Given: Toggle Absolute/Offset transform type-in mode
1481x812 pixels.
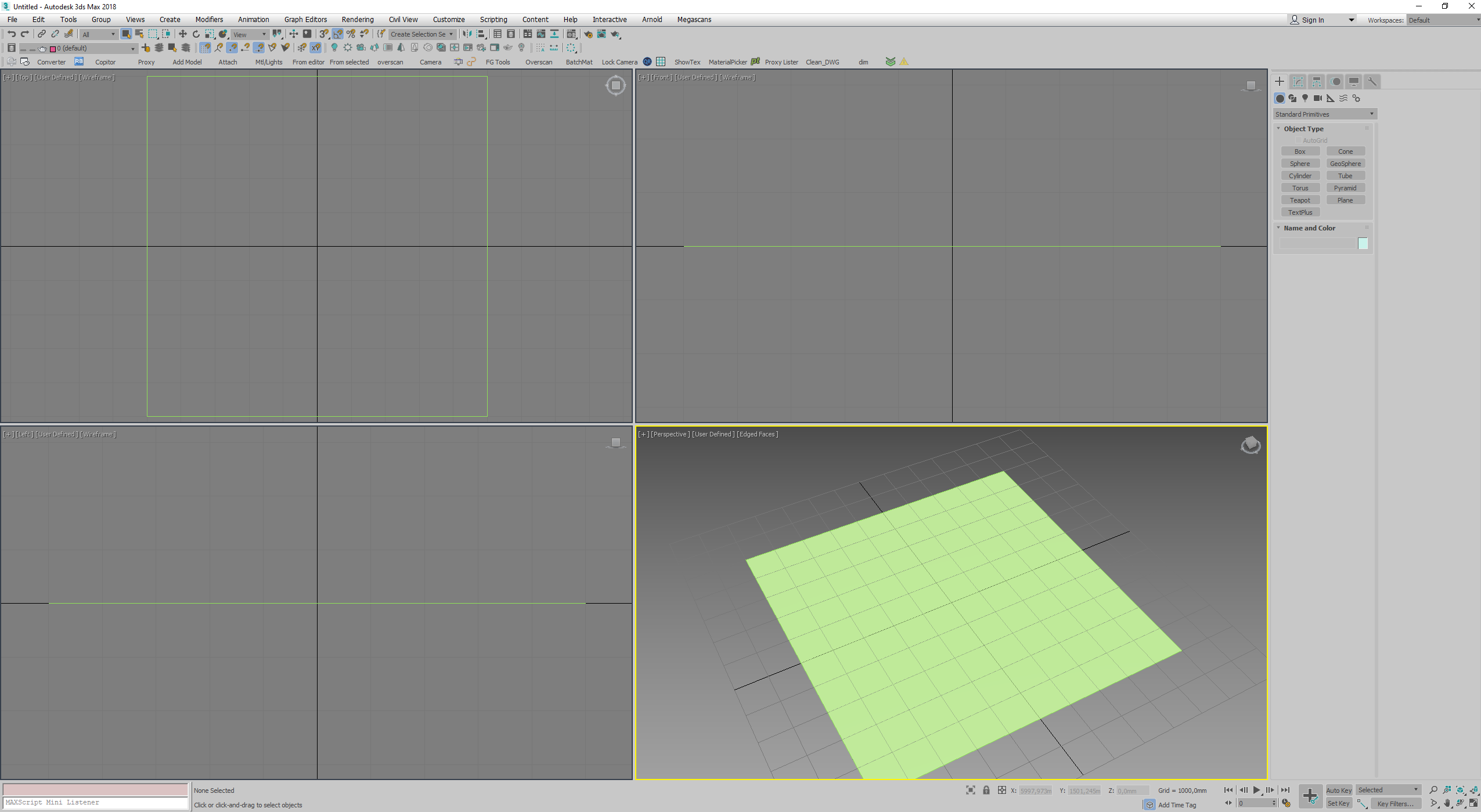Looking at the screenshot, I should (1001, 790).
